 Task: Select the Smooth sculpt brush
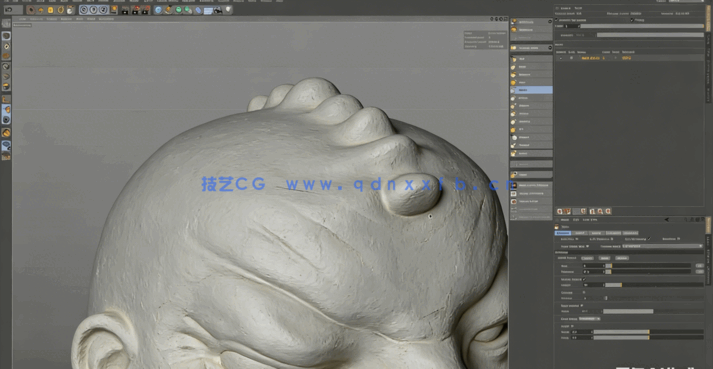[x=531, y=75]
